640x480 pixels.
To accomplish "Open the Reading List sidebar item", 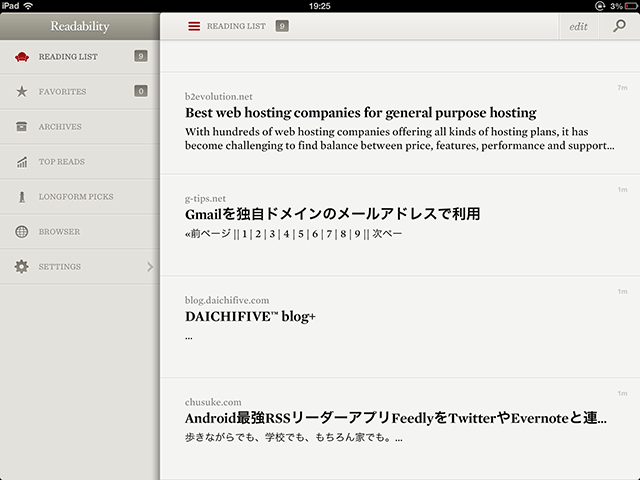I will tap(80, 57).
